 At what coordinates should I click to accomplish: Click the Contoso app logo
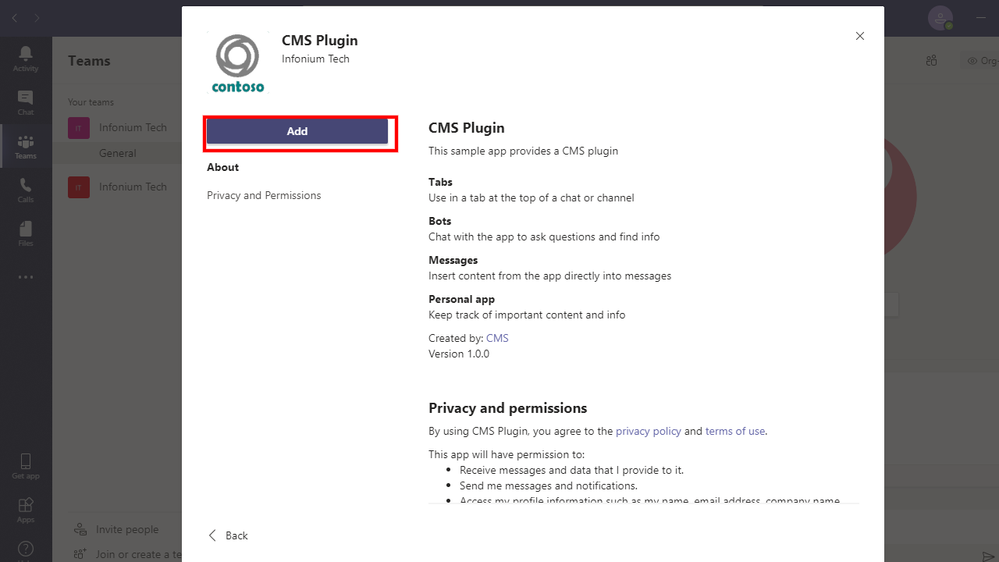click(x=238, y=63)
